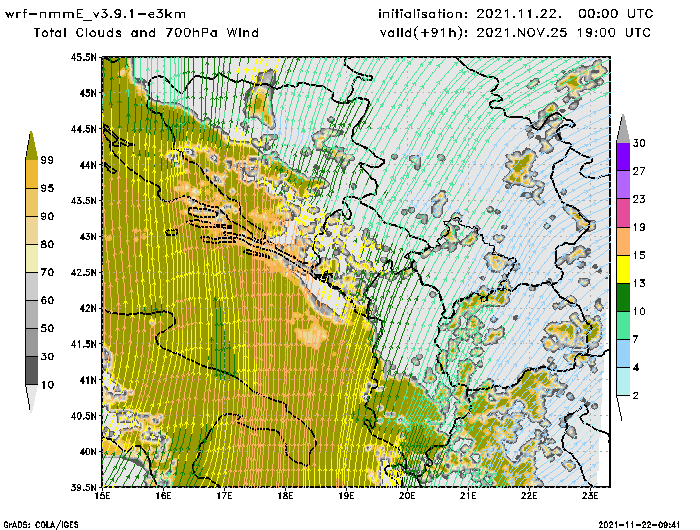Click the '23' value on wind legend
700x530 pixels.
click(639, 199)
